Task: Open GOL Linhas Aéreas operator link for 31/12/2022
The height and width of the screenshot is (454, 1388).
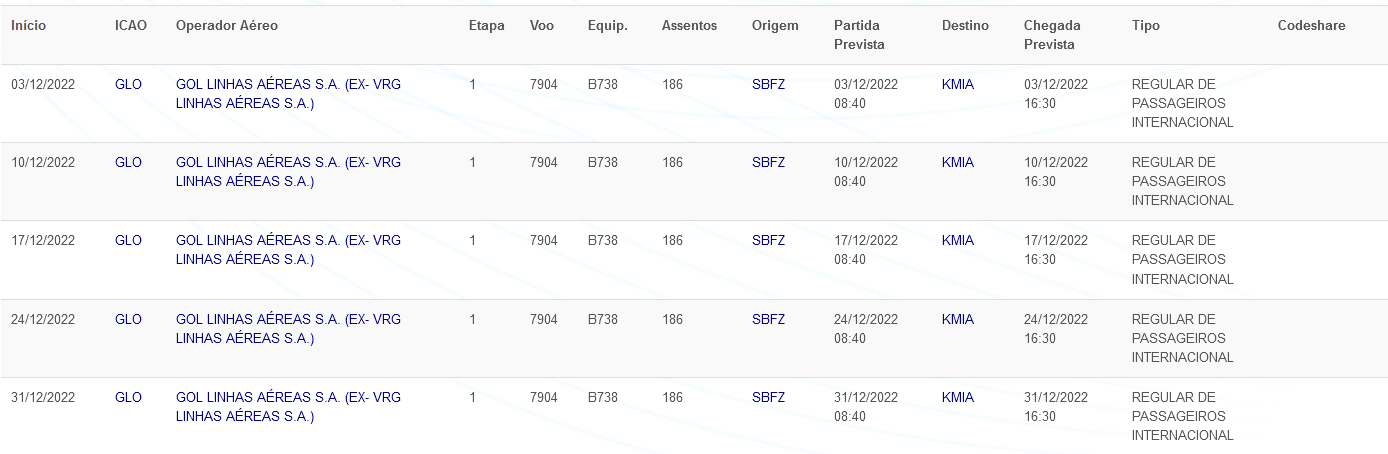Action: coord(288,407)
